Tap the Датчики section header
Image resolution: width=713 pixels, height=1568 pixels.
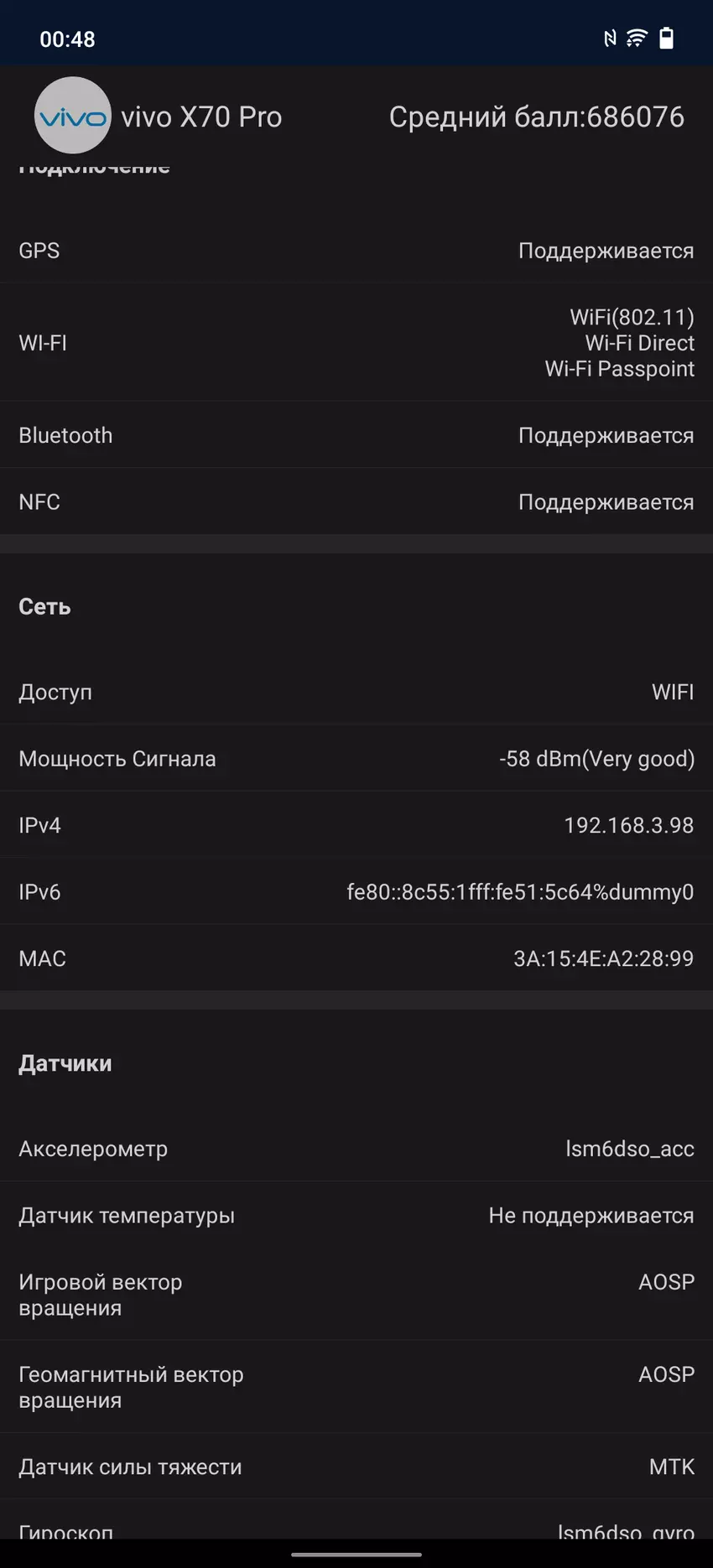[65, 1063]
